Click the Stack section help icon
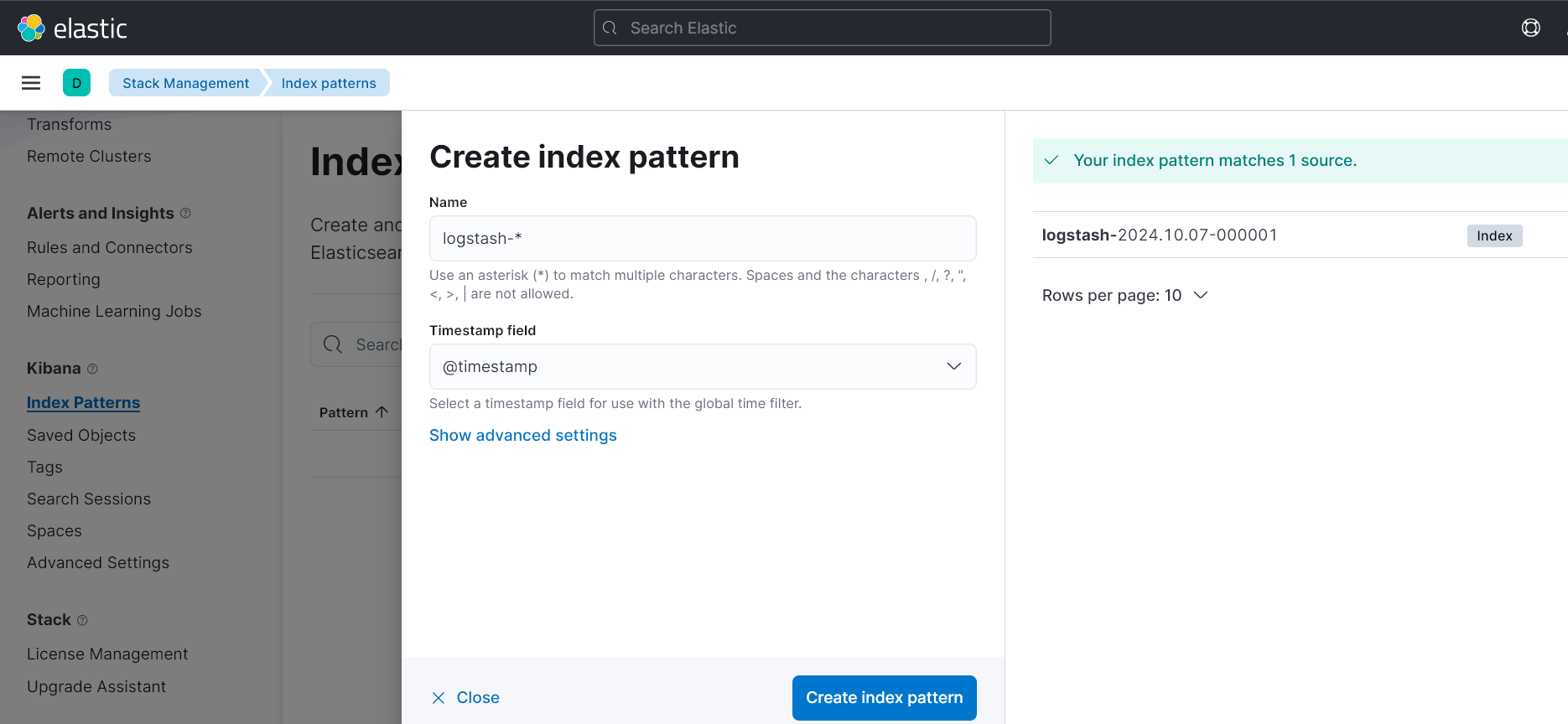Image resolution: width=1568 pixels, height=724 pixels. (82, 620)
